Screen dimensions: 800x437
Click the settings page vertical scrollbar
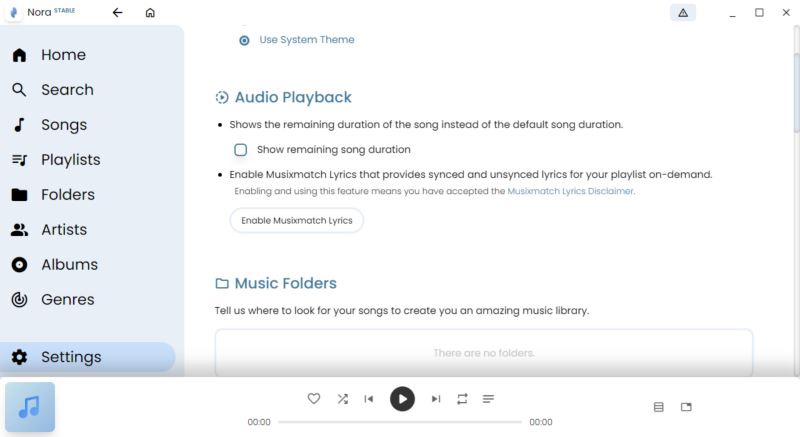(796, 92)
